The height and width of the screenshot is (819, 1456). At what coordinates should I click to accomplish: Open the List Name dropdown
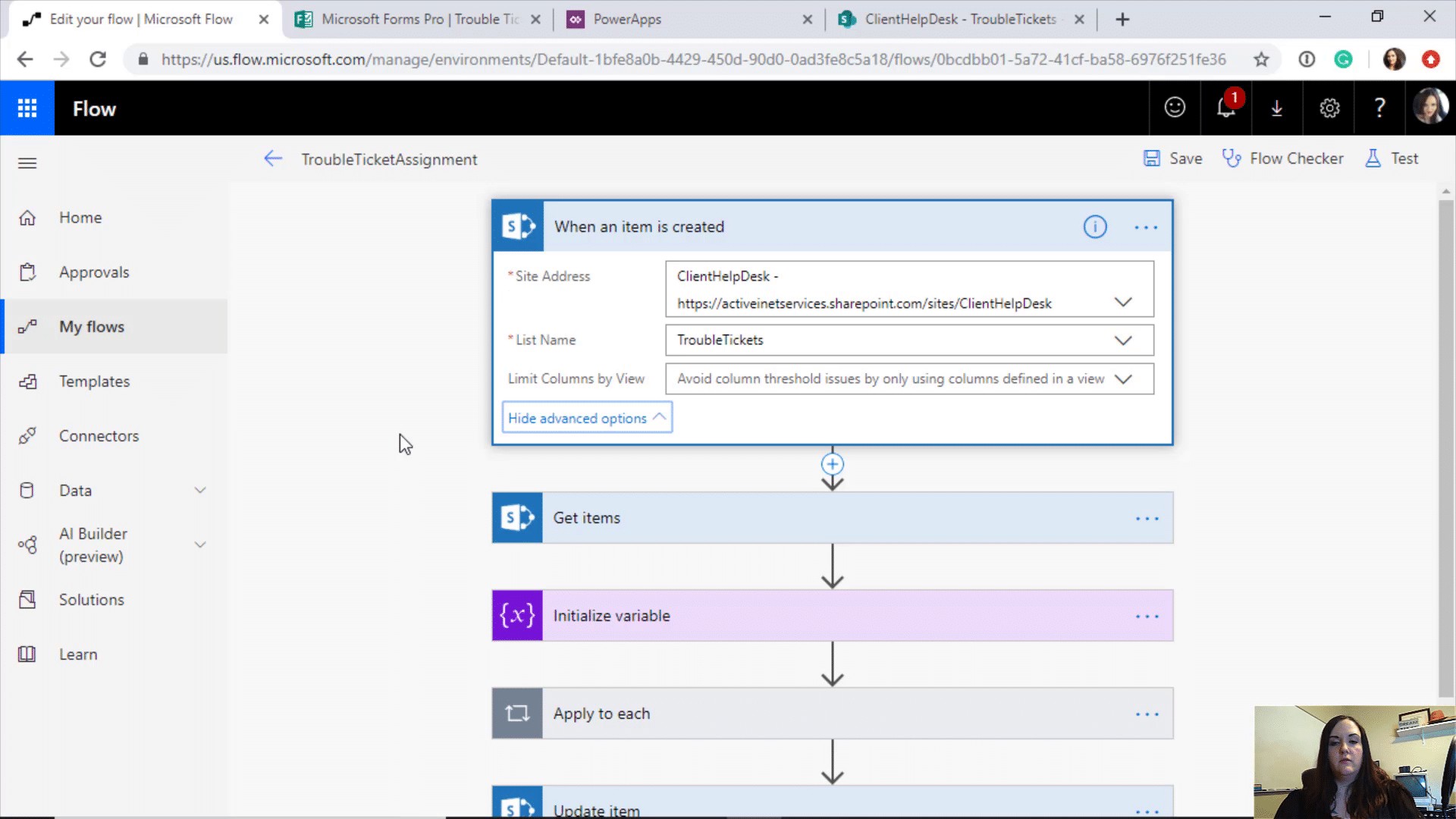click(x=1123, y=340)
